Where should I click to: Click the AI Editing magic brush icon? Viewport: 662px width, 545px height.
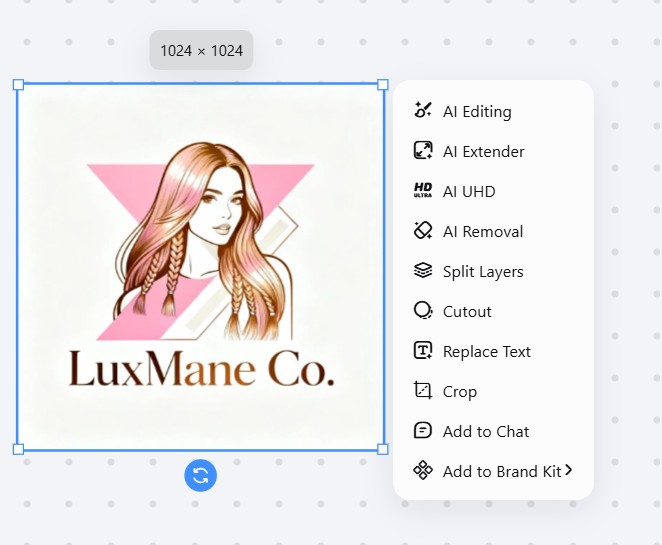point(422,111)
